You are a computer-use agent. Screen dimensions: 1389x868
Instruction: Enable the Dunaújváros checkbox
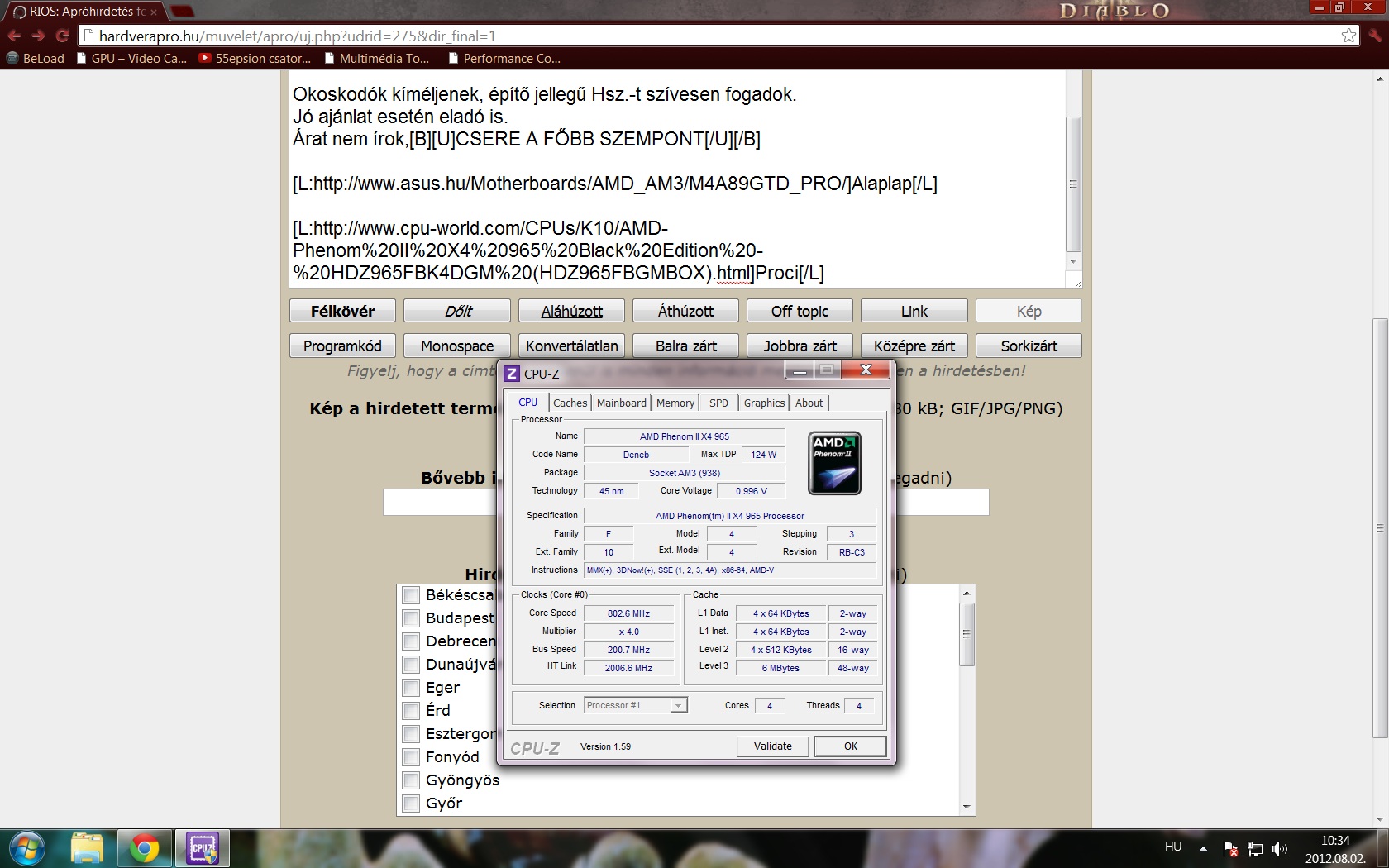pos(411,665)
